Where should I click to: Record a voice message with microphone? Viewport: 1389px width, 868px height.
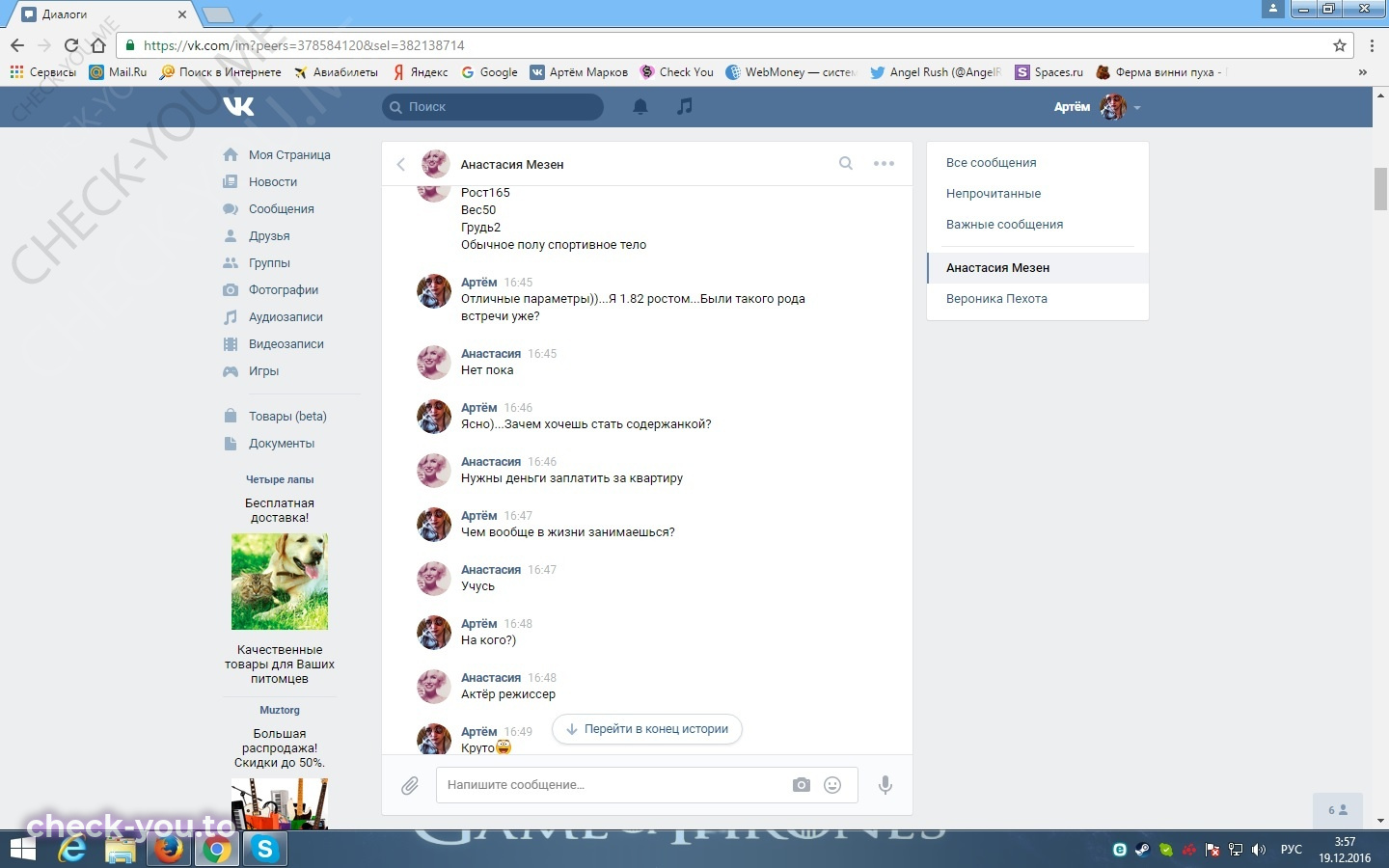click(x=885, y=785)
